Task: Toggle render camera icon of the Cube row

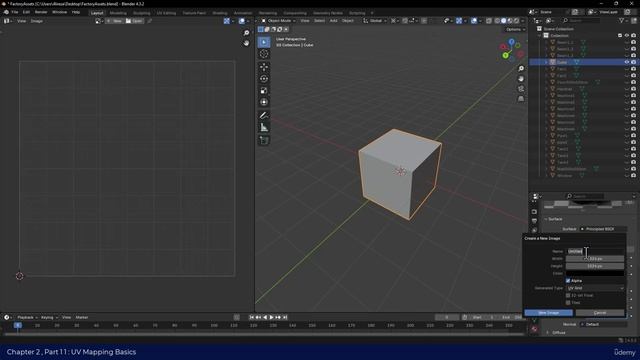Action: [x=633, y=62]
